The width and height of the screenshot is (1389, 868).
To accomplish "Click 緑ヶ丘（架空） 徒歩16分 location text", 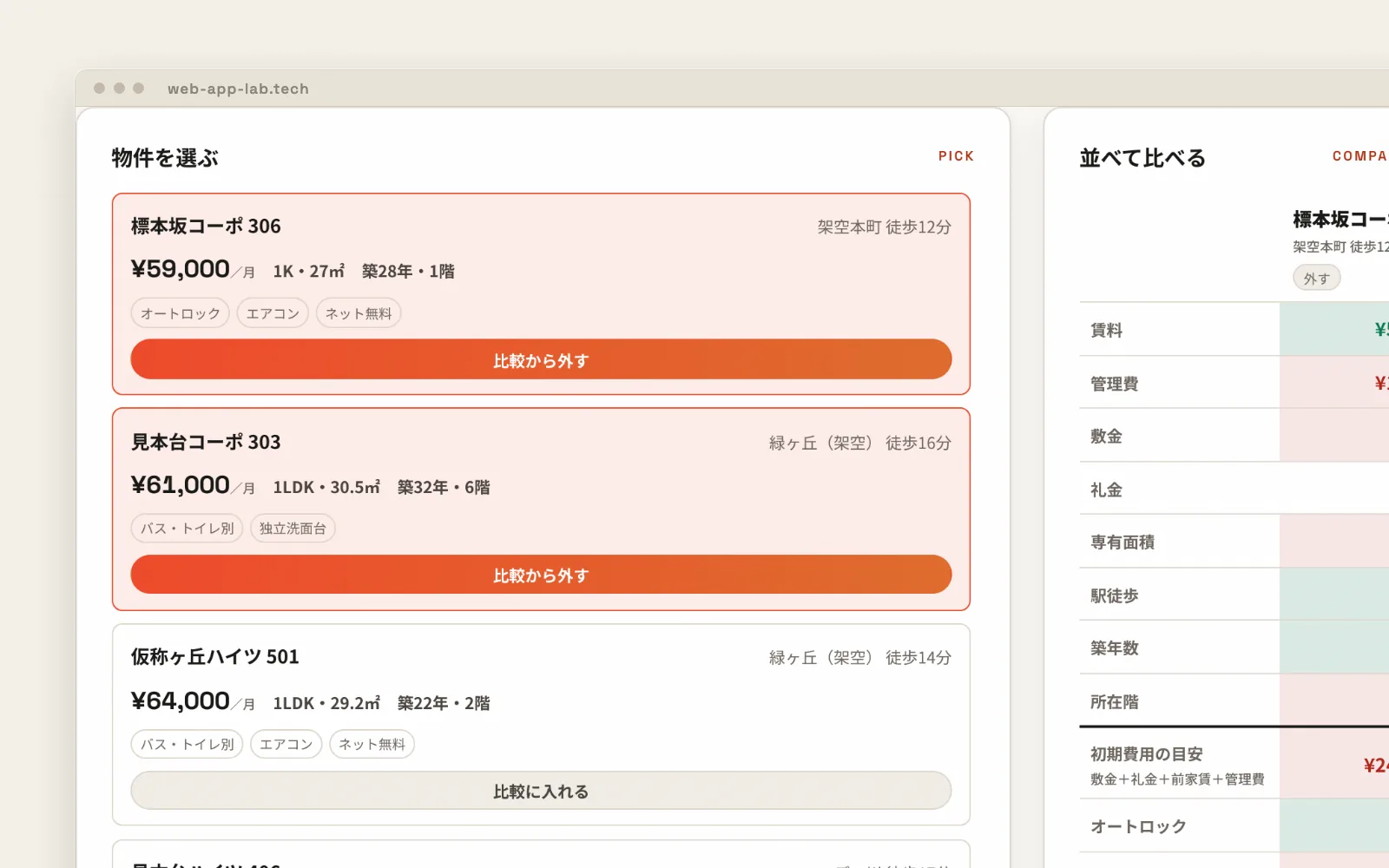I will [859, 444].
